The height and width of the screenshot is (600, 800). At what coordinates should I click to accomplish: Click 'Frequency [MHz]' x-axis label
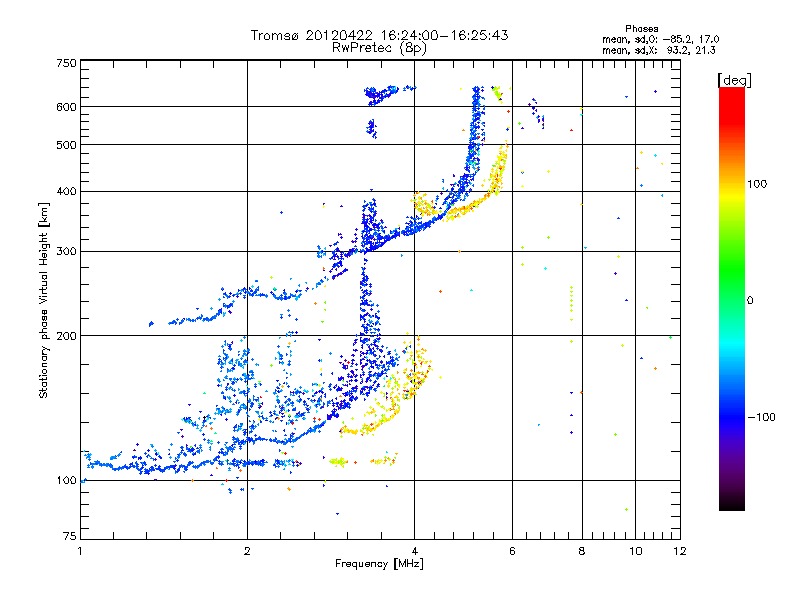click(x=379, y=564)
